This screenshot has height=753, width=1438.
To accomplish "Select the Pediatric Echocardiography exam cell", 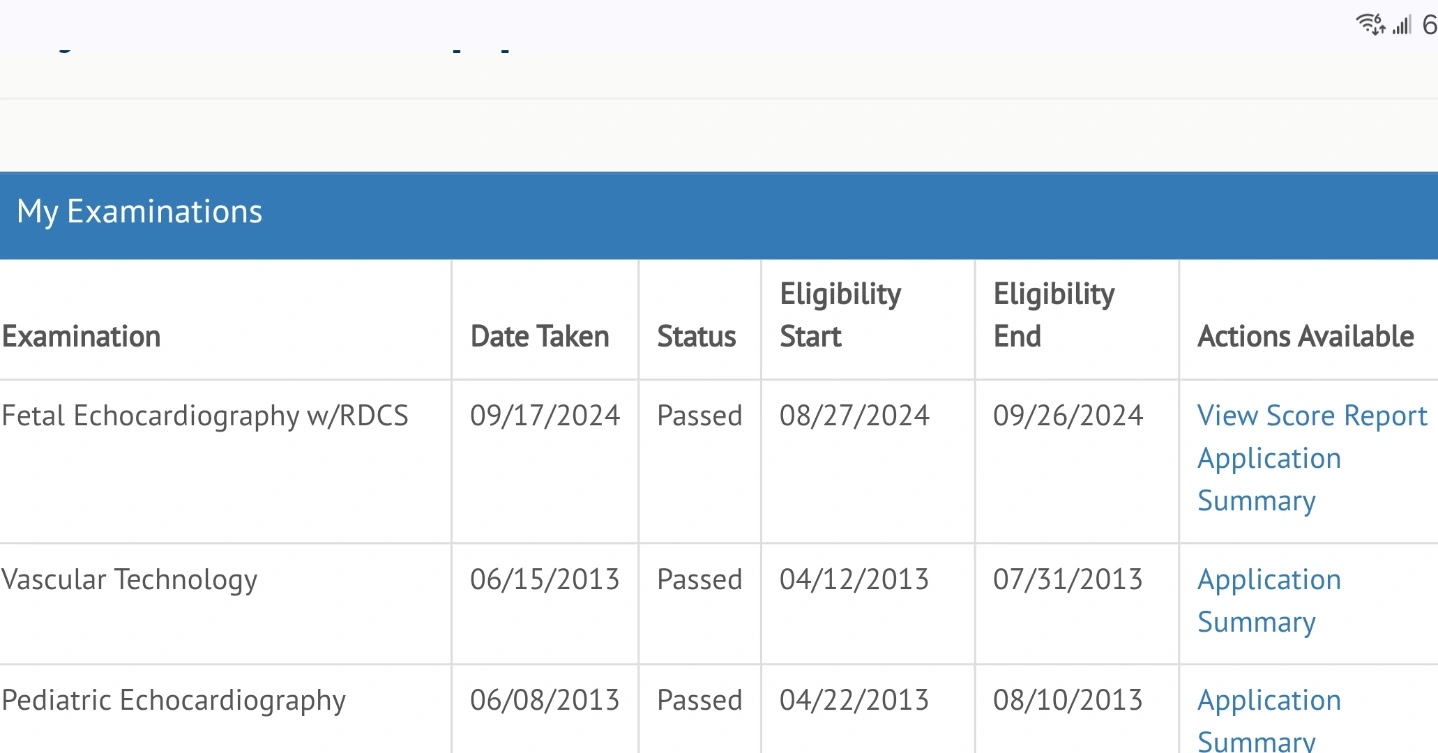I will pos(225,709).
